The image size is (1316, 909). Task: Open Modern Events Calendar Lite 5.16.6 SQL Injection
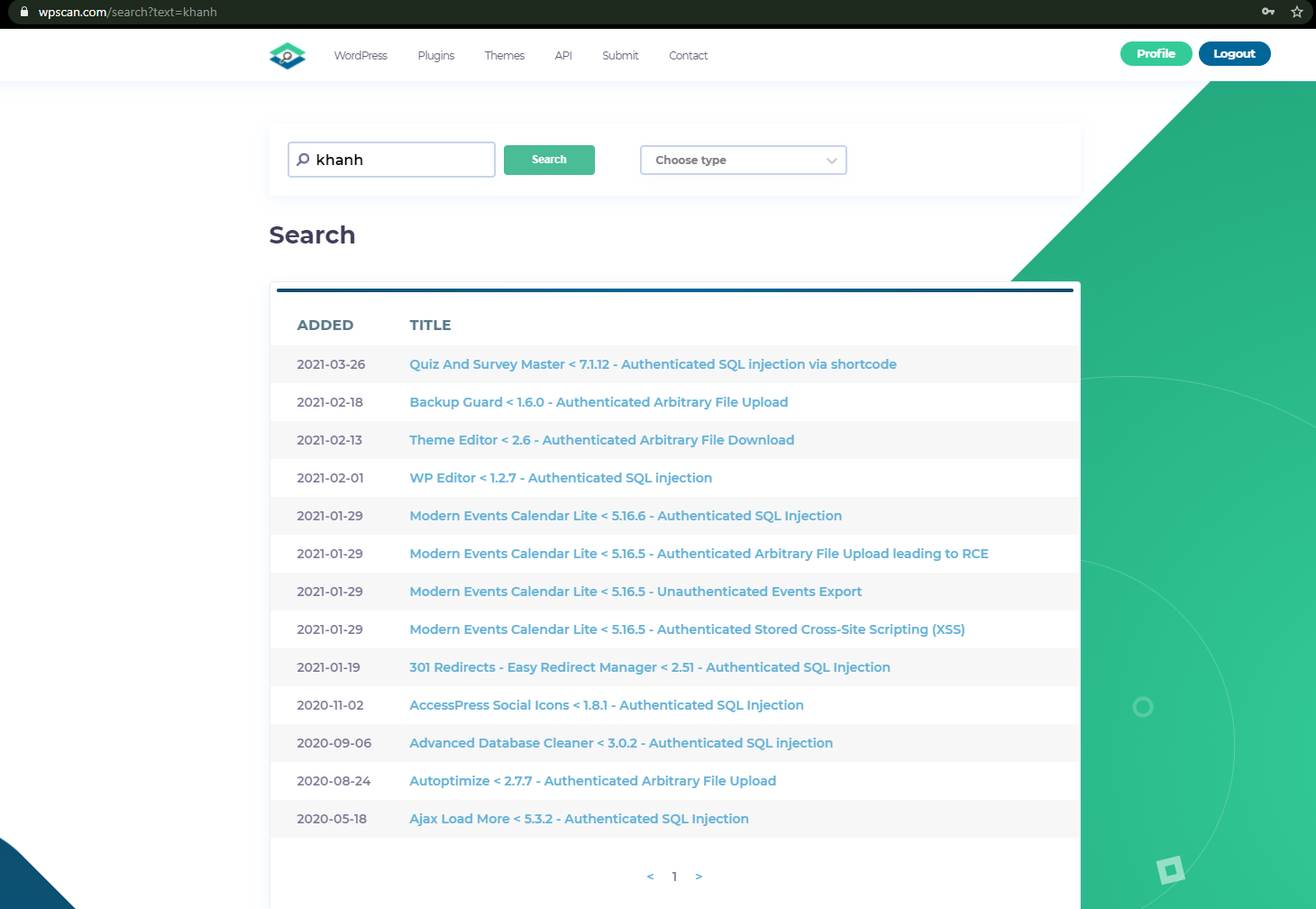[x=626, y=516]
